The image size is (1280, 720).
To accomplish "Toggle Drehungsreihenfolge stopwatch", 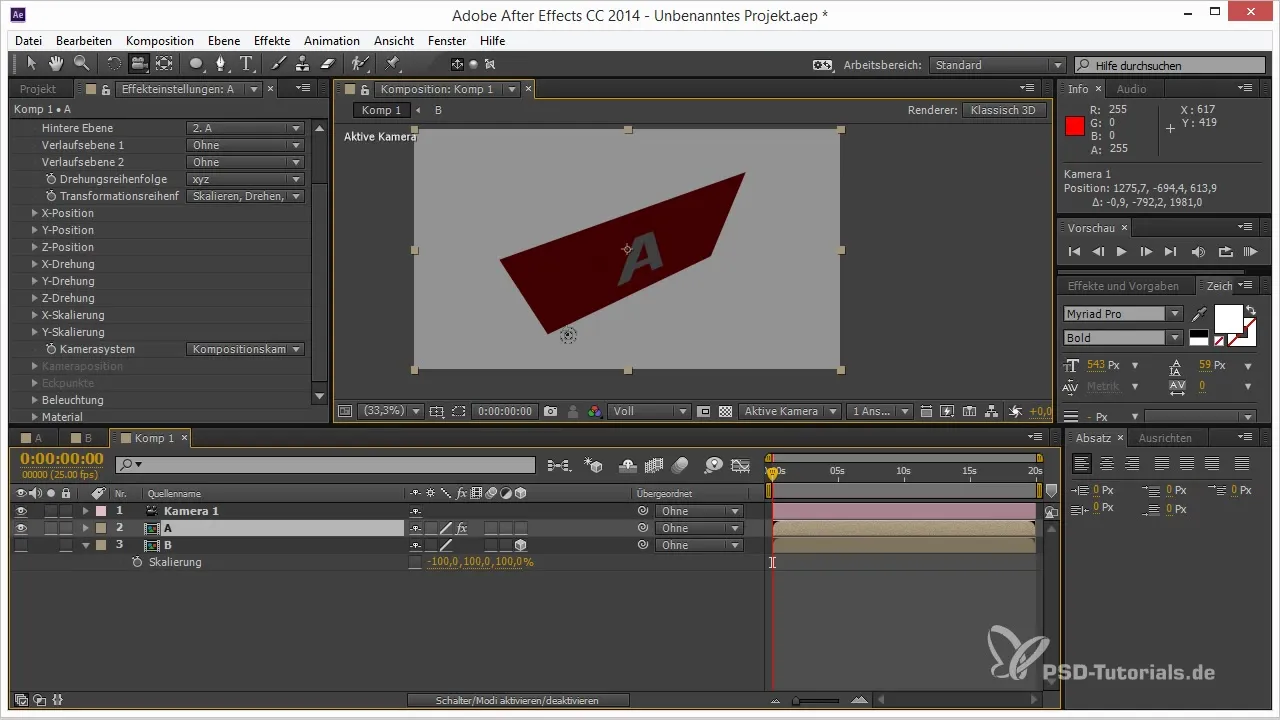I will point(51,179).
